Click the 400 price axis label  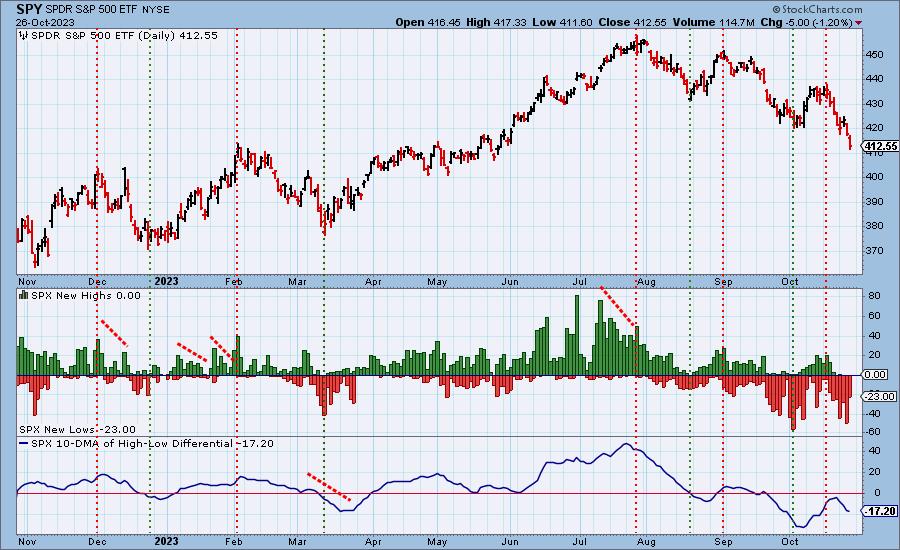pos(875,177)
